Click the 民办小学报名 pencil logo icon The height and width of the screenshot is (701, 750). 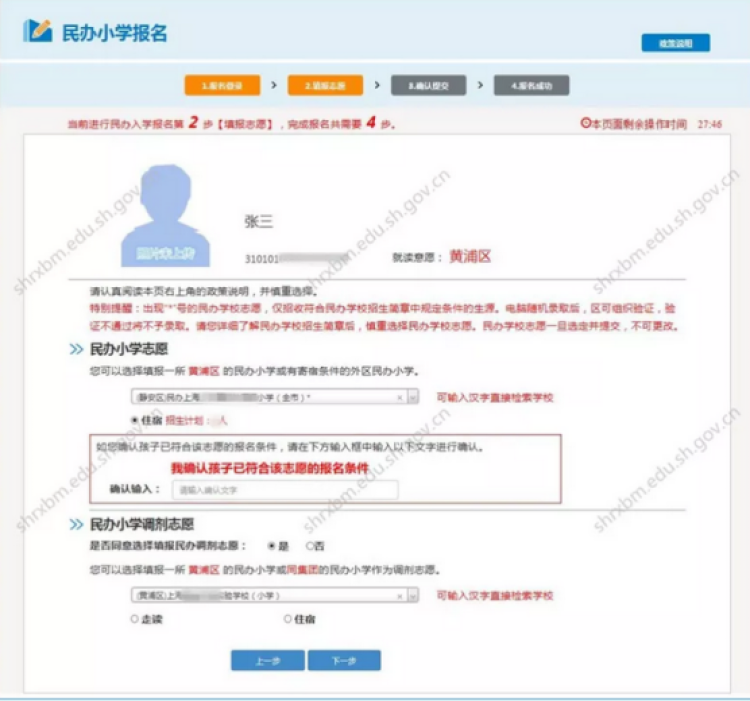tap(40, 31)
